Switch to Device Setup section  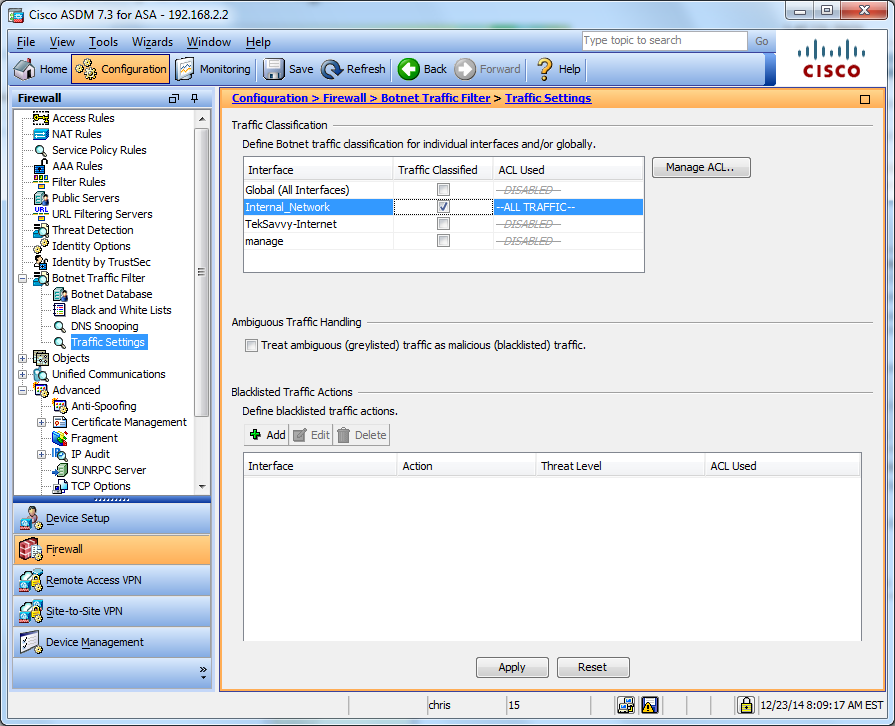[112, 518]
